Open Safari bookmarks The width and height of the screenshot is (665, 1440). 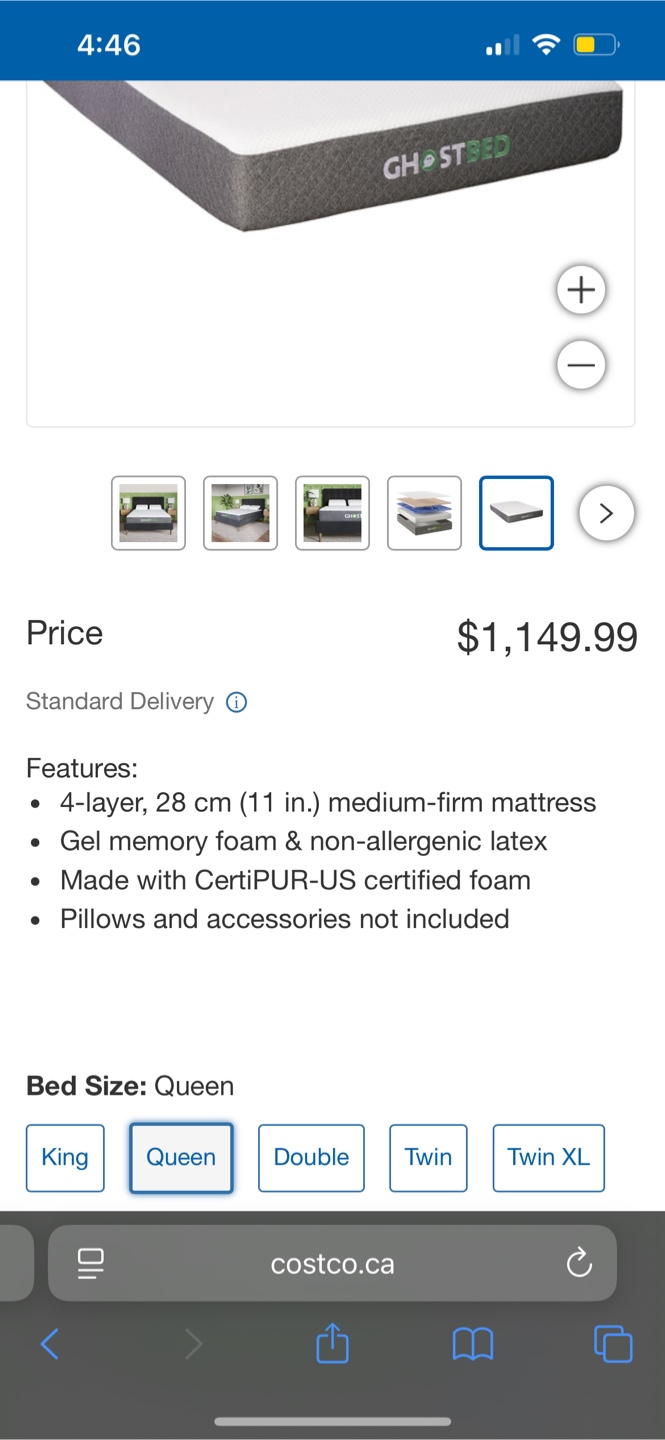coord(472,1344)
